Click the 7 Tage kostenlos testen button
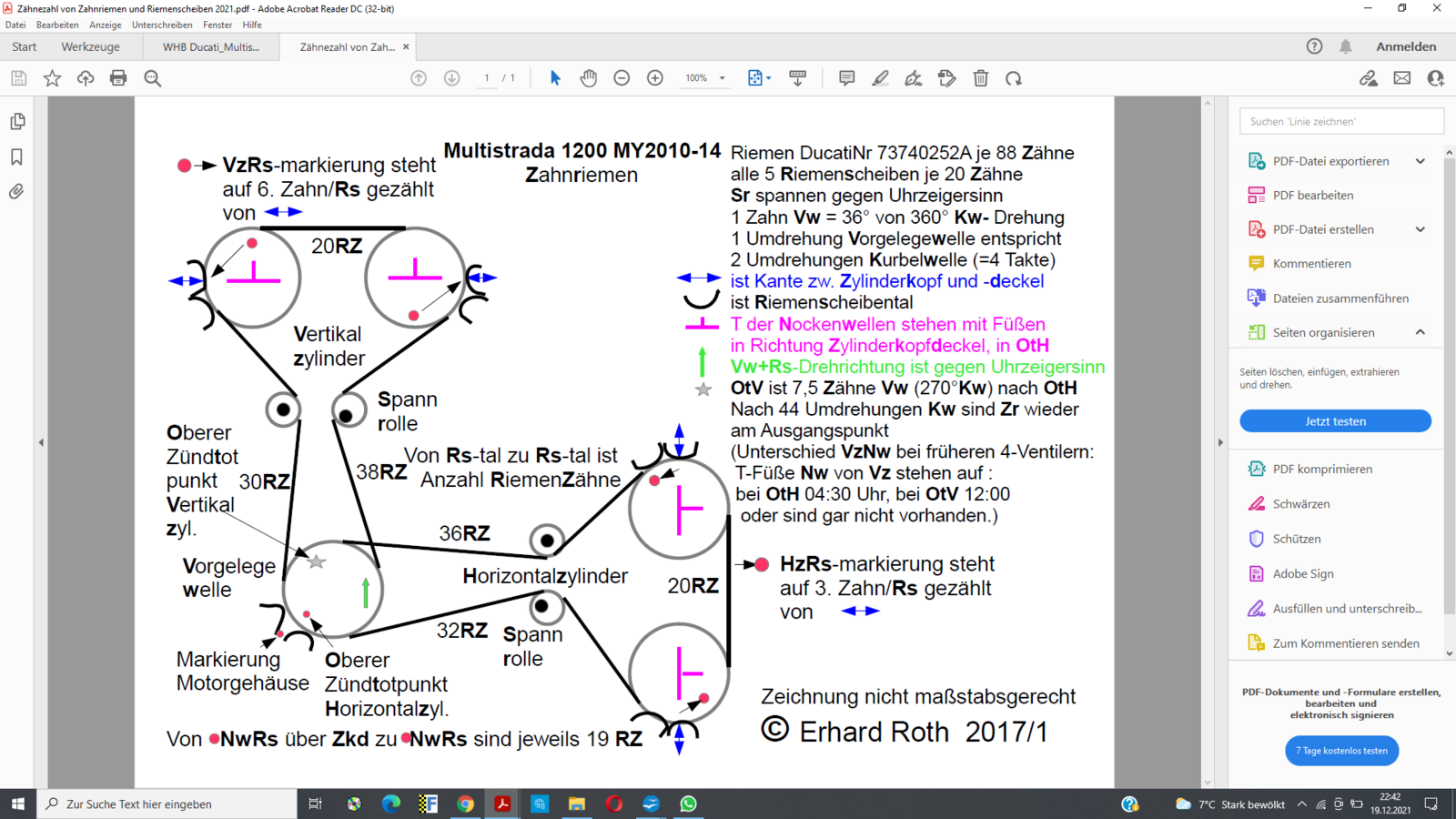The height and width of the screenshot is (819, 1456). 1341,751
